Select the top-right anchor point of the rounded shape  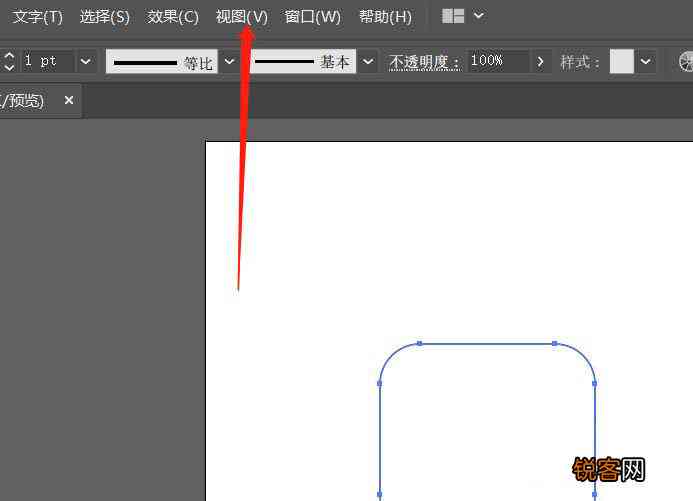coord(554,343)
